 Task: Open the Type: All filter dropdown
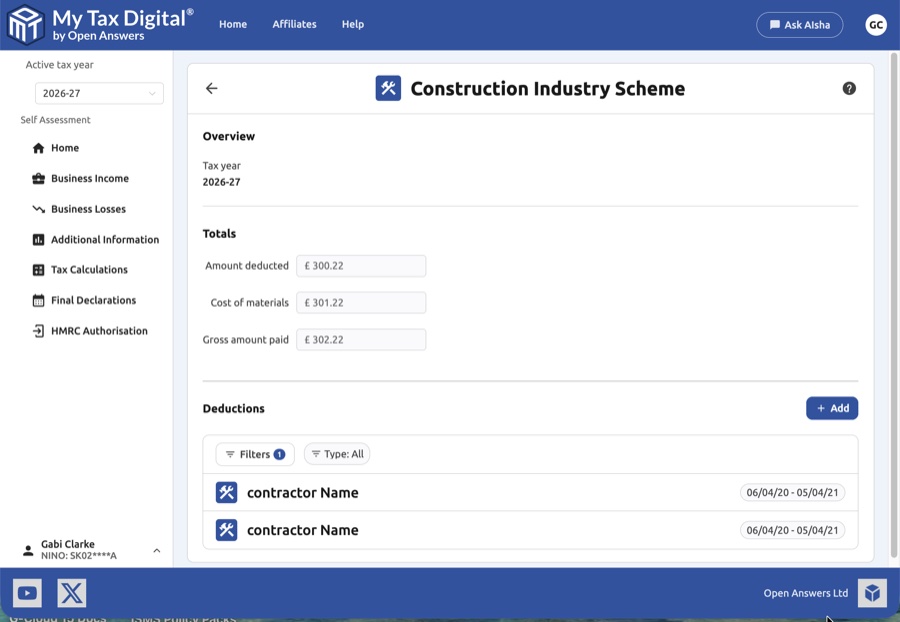tap(337, 454)
